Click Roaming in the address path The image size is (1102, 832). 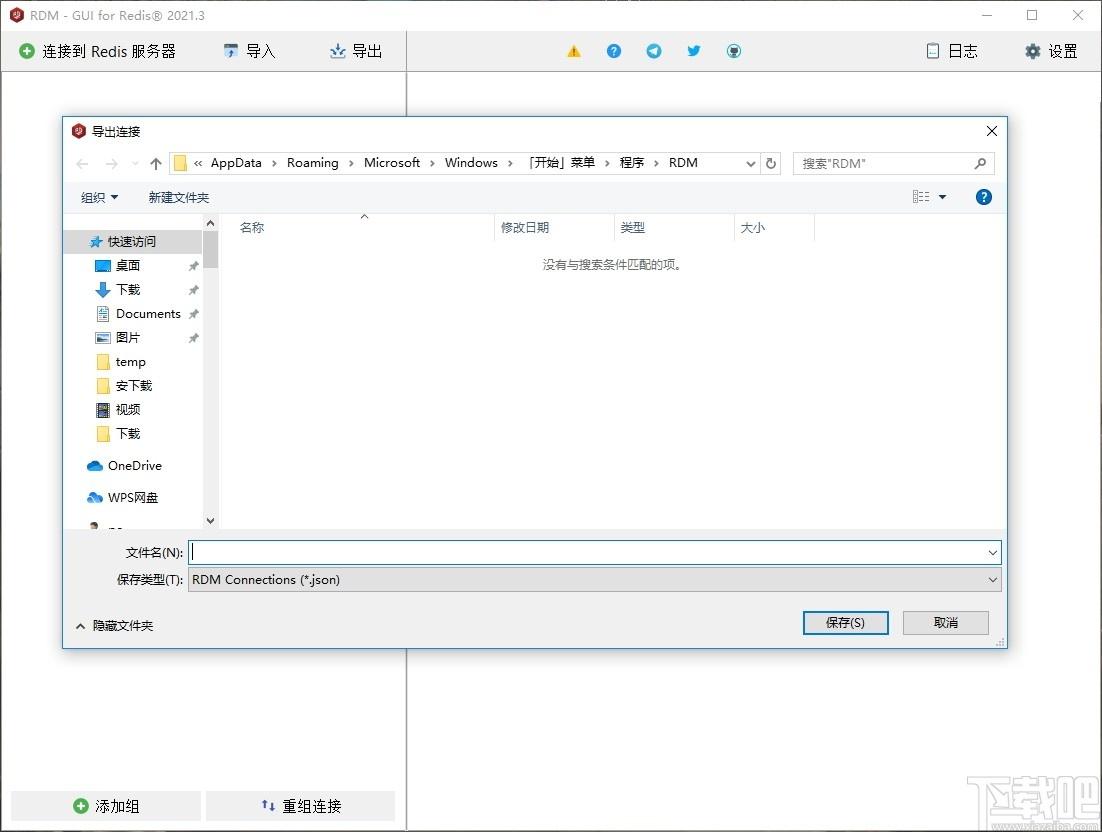[312, 163]
